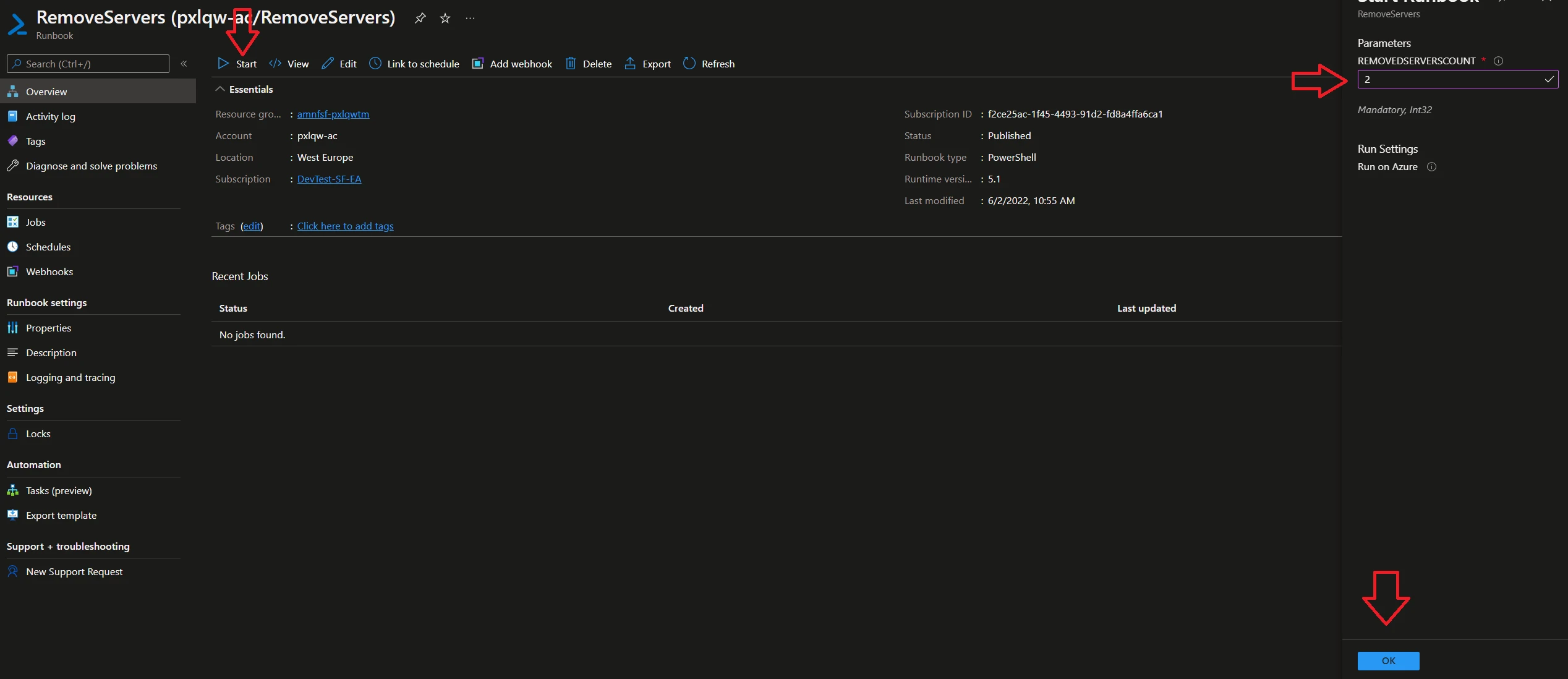Click the Run on Azure info icon
The width and height of the screenshot is (1568, 679).
[x=1431, y=166]
